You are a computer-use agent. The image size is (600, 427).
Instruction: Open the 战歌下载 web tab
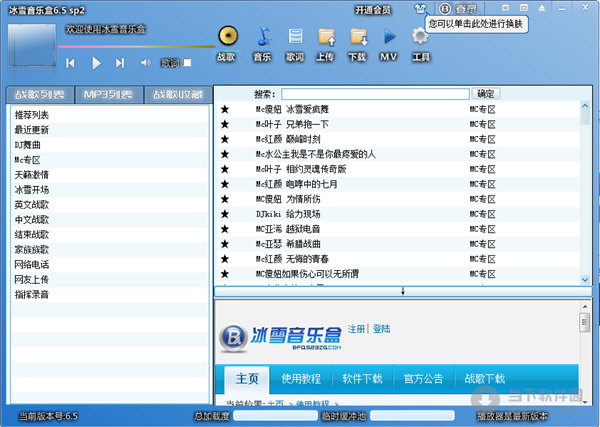[484, 379]
